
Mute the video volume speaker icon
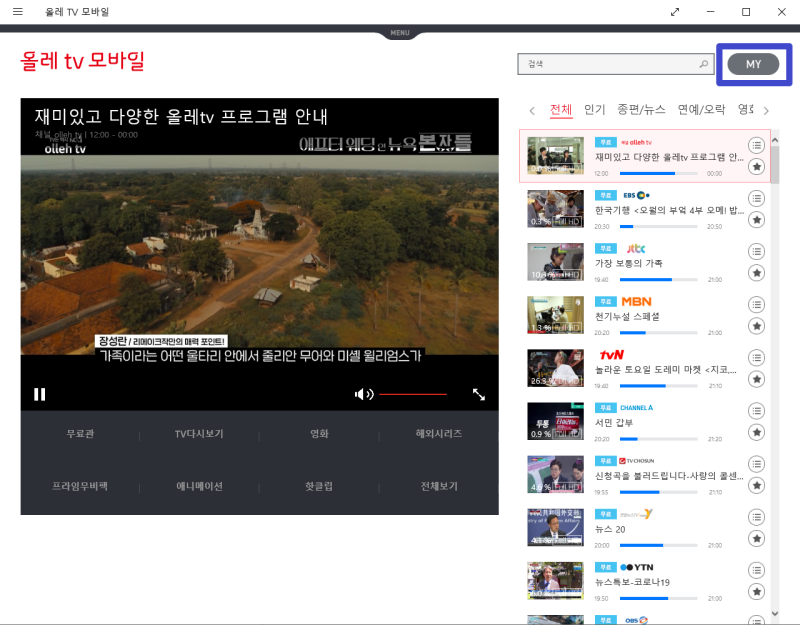364,394
